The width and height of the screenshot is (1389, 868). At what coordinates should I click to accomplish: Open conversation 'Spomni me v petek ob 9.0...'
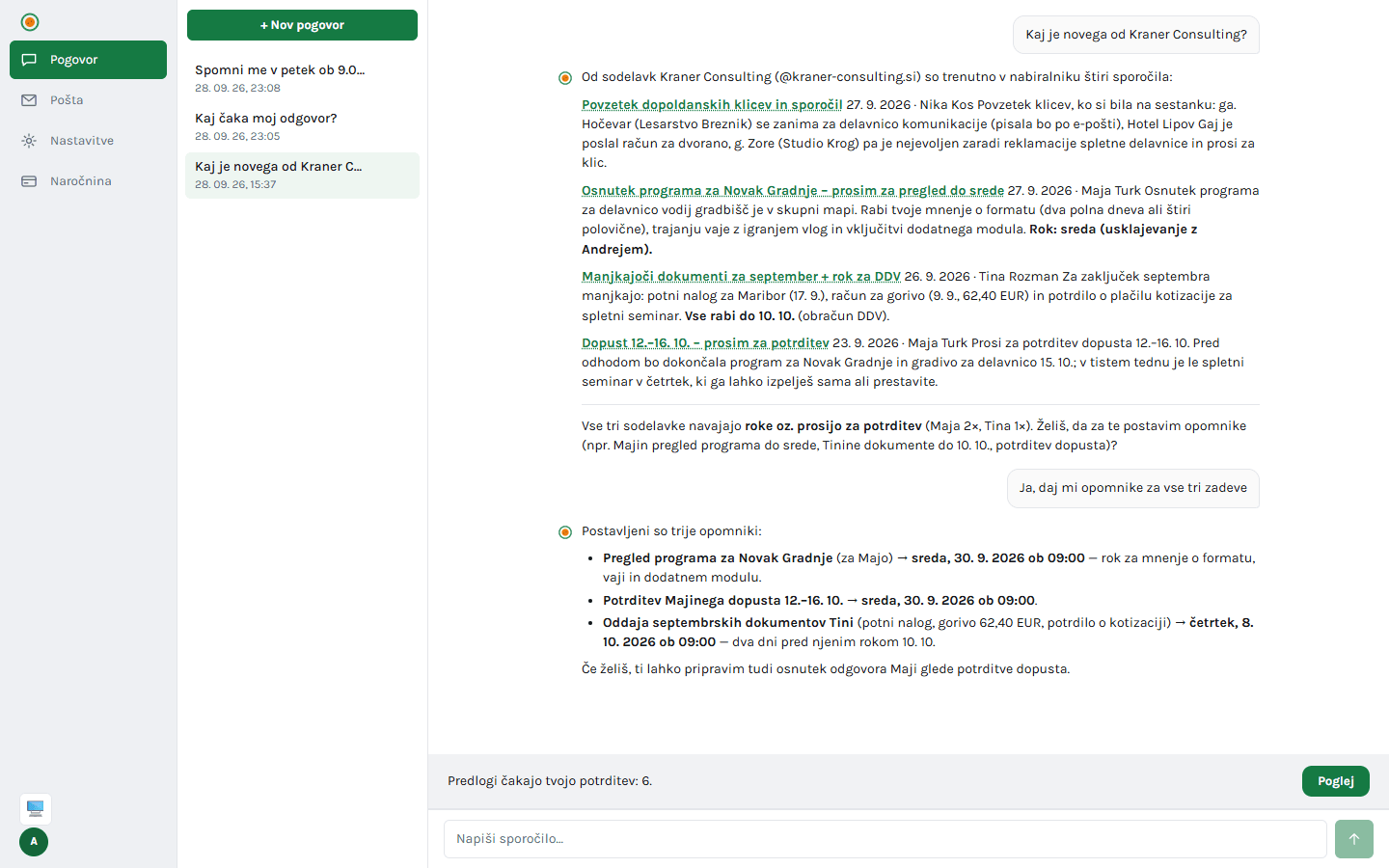(x=302, y=78)
